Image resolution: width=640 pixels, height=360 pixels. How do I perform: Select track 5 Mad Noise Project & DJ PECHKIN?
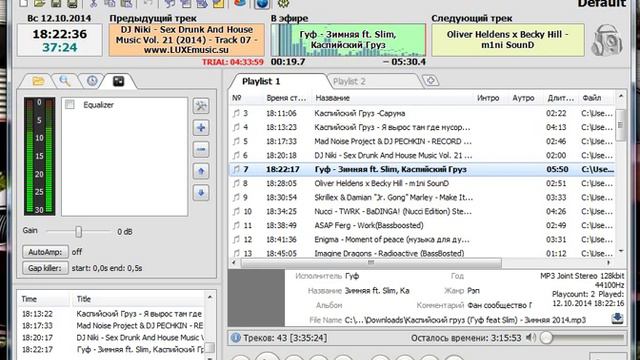tap(422, 141)
